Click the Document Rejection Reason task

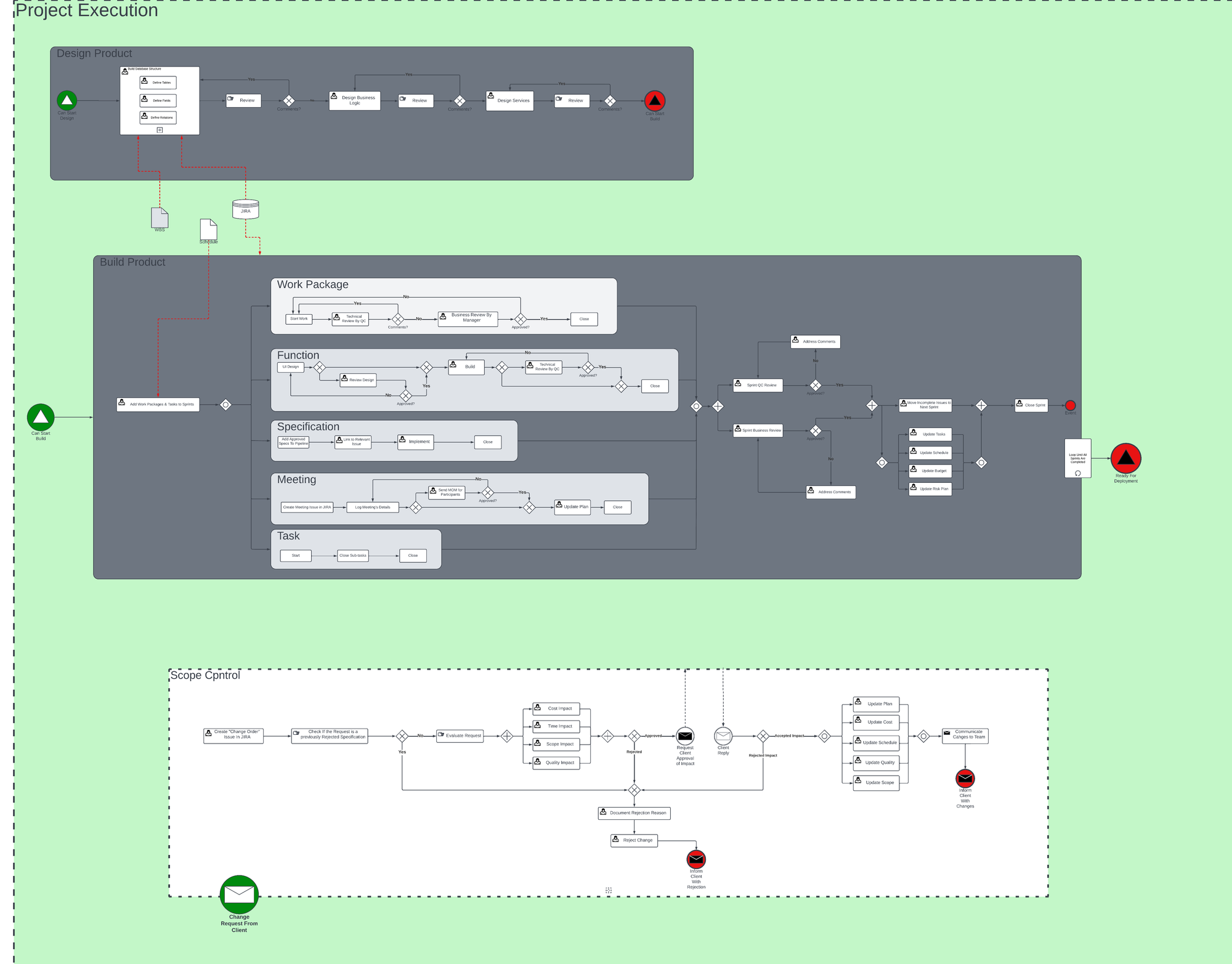pyautogui.click(x=634, y=813)
